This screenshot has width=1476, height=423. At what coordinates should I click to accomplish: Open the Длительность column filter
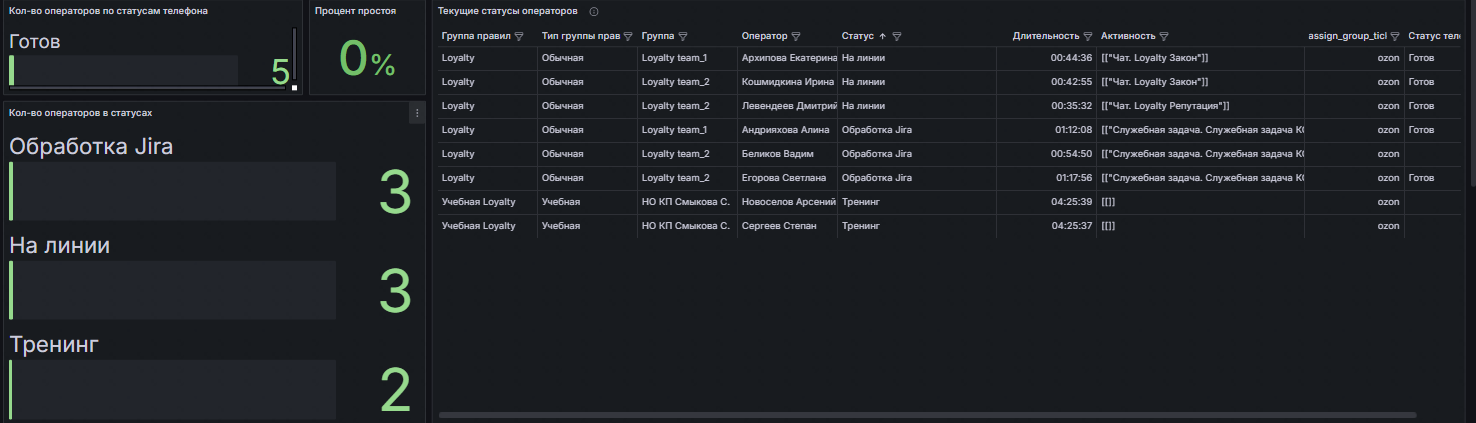(1088, 36)
